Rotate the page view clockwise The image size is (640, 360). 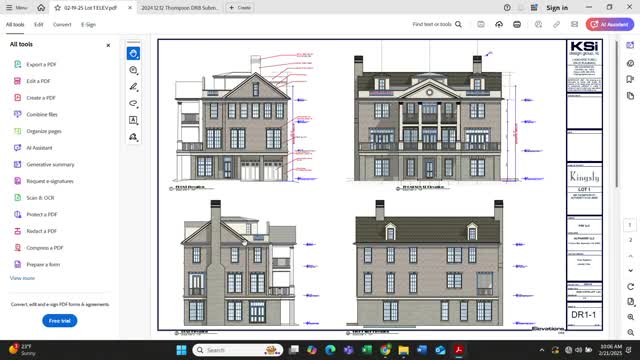631,287
